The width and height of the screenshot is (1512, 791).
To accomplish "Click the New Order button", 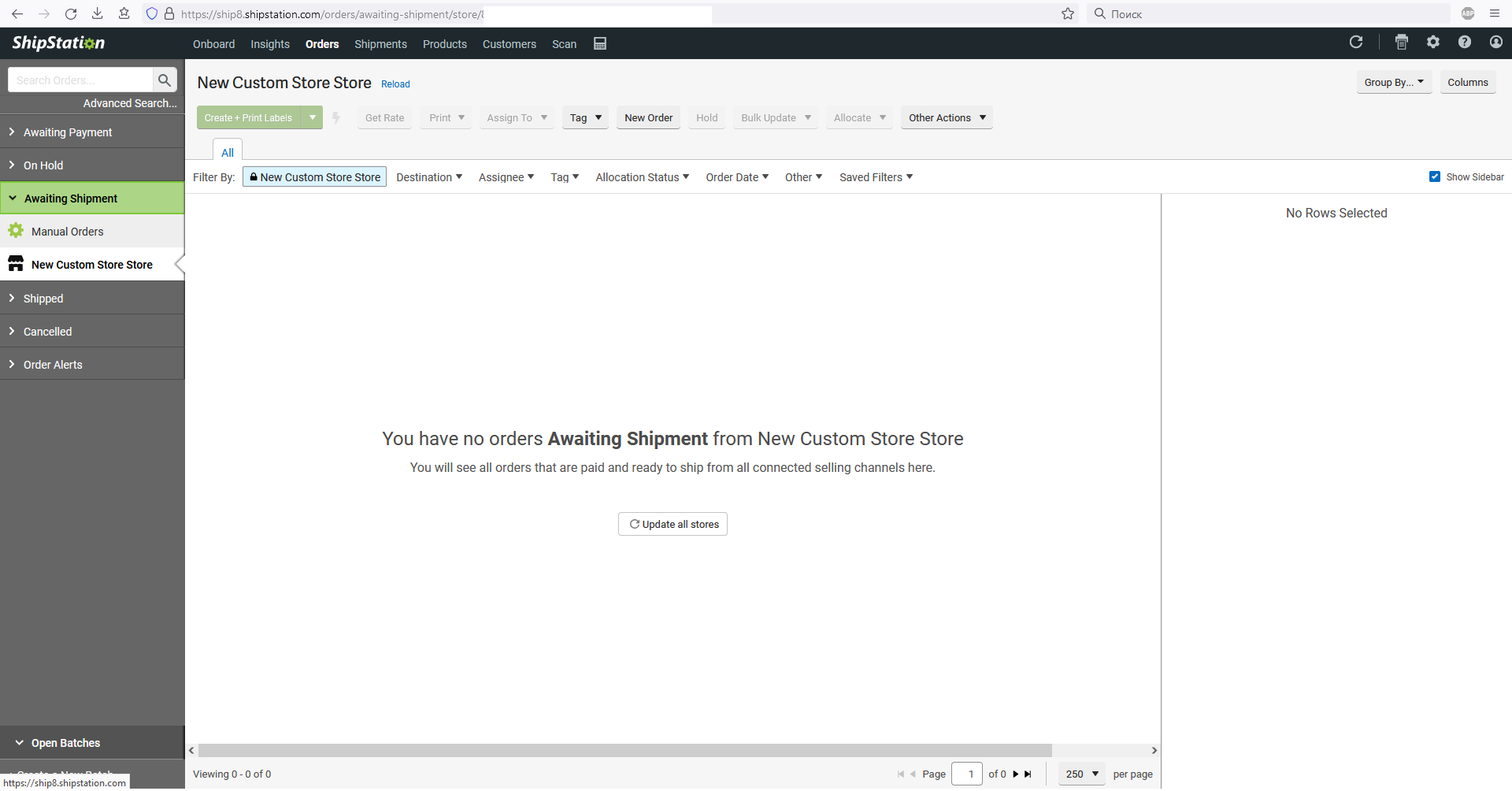I will click(x=649, y=117).
